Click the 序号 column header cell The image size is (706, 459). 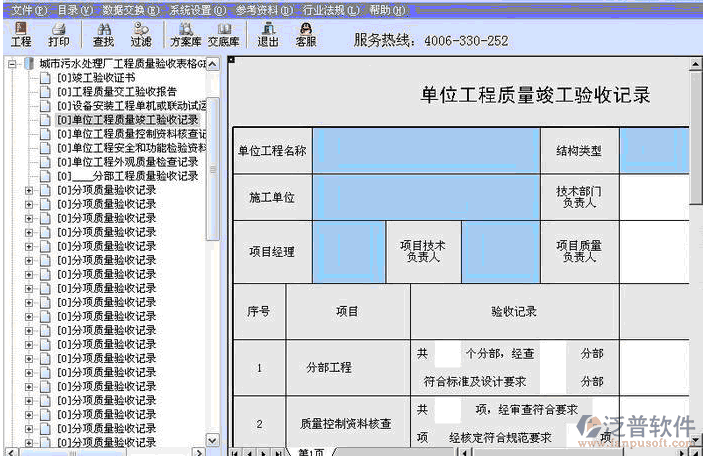point(259,311)
